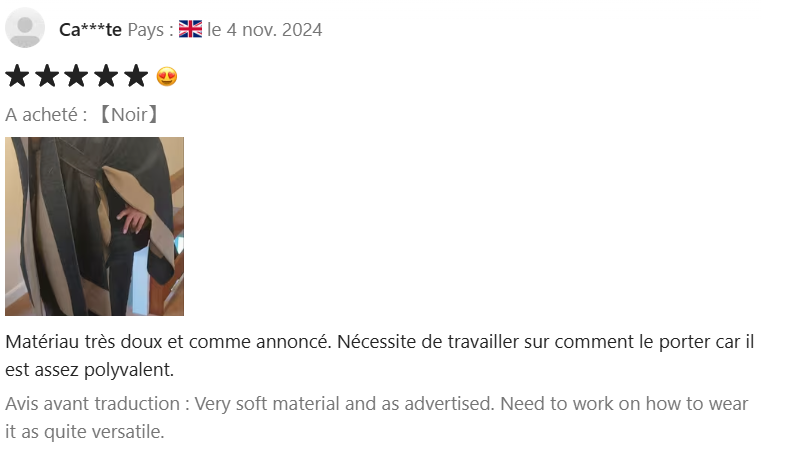Click the heart-eyes emoji after the stars
This screenshot has width=791, height=455.
click(x=167, y=77)
